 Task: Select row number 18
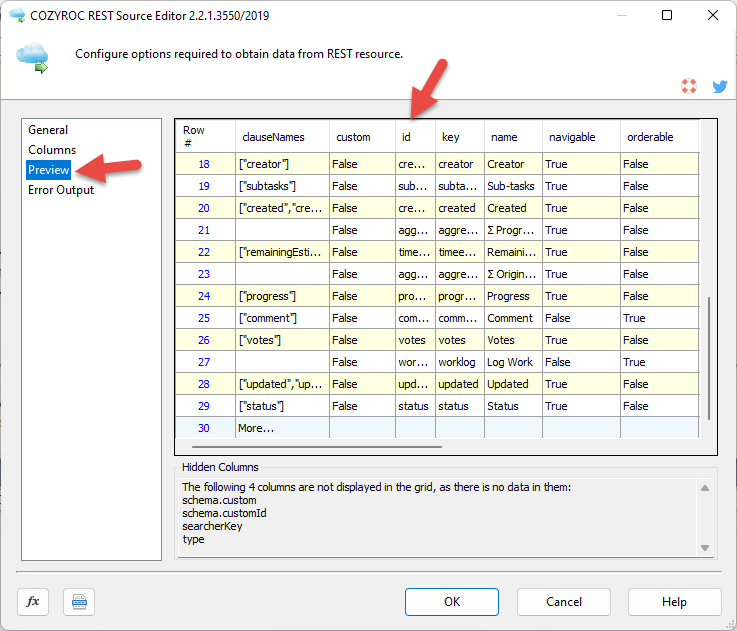pyautogui.click(x=204, y=164)
